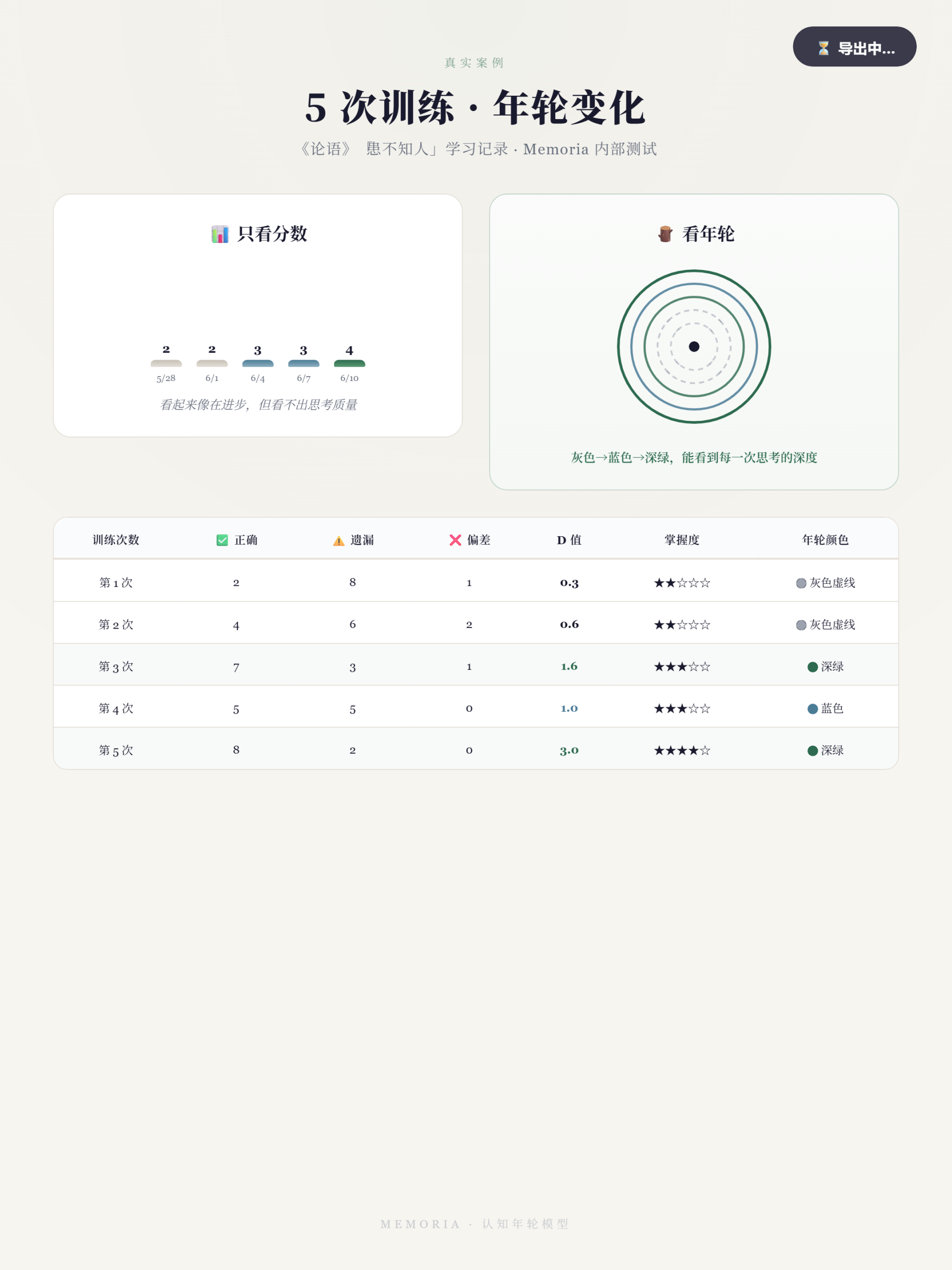952x1270 pixels.
Task: Click D value 0.3
Action: (569, 583)
